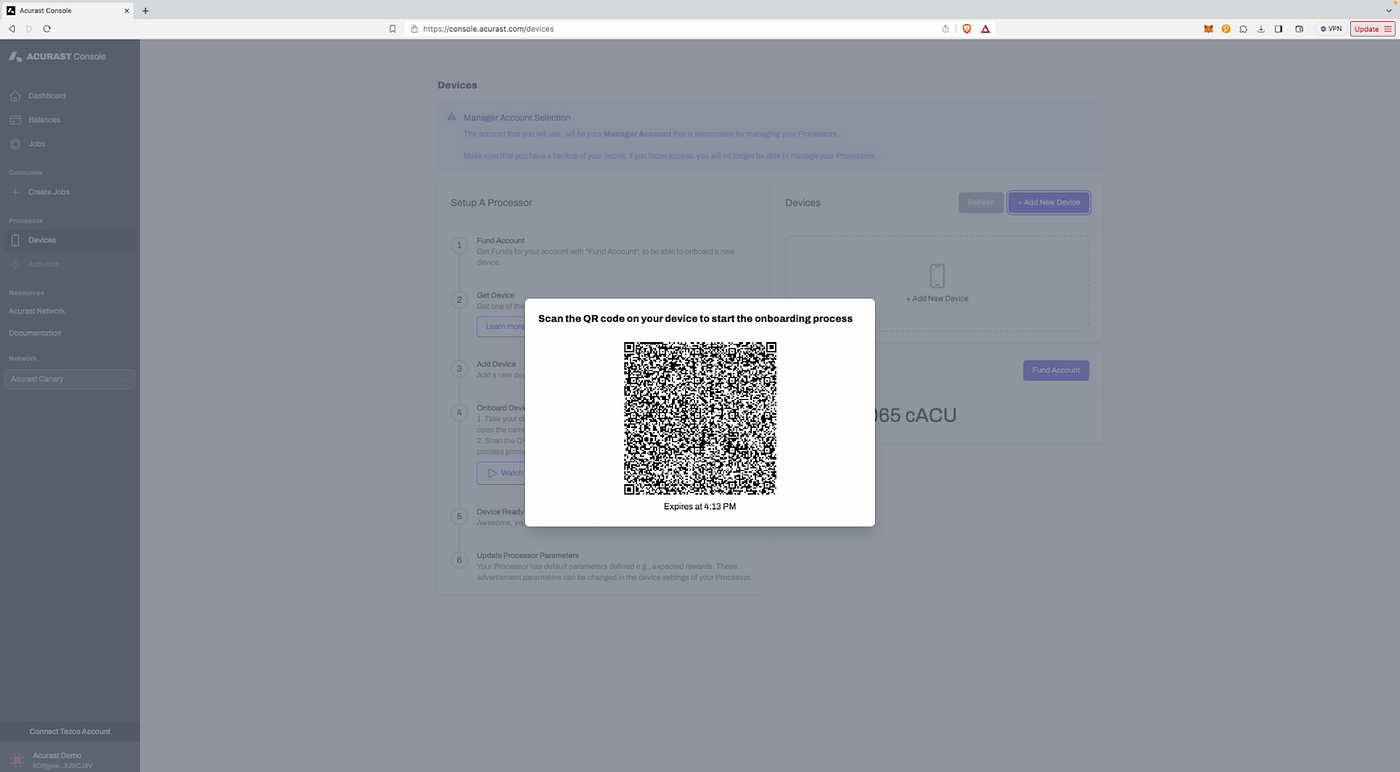Open the MetaMask extension icon
Viewport: 1400px width, 772px height.
pyautogui.click(x=1208, y=29)
